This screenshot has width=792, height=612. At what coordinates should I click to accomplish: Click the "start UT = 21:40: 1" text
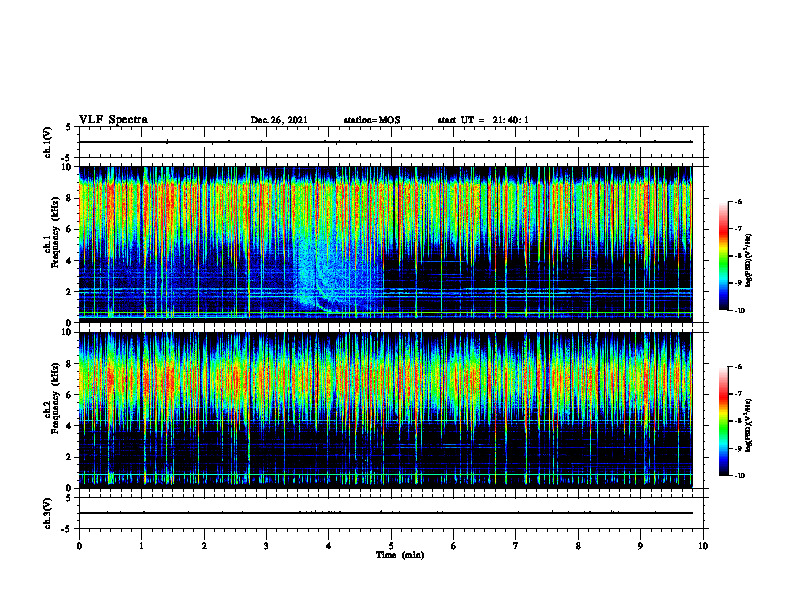(483, 120)
